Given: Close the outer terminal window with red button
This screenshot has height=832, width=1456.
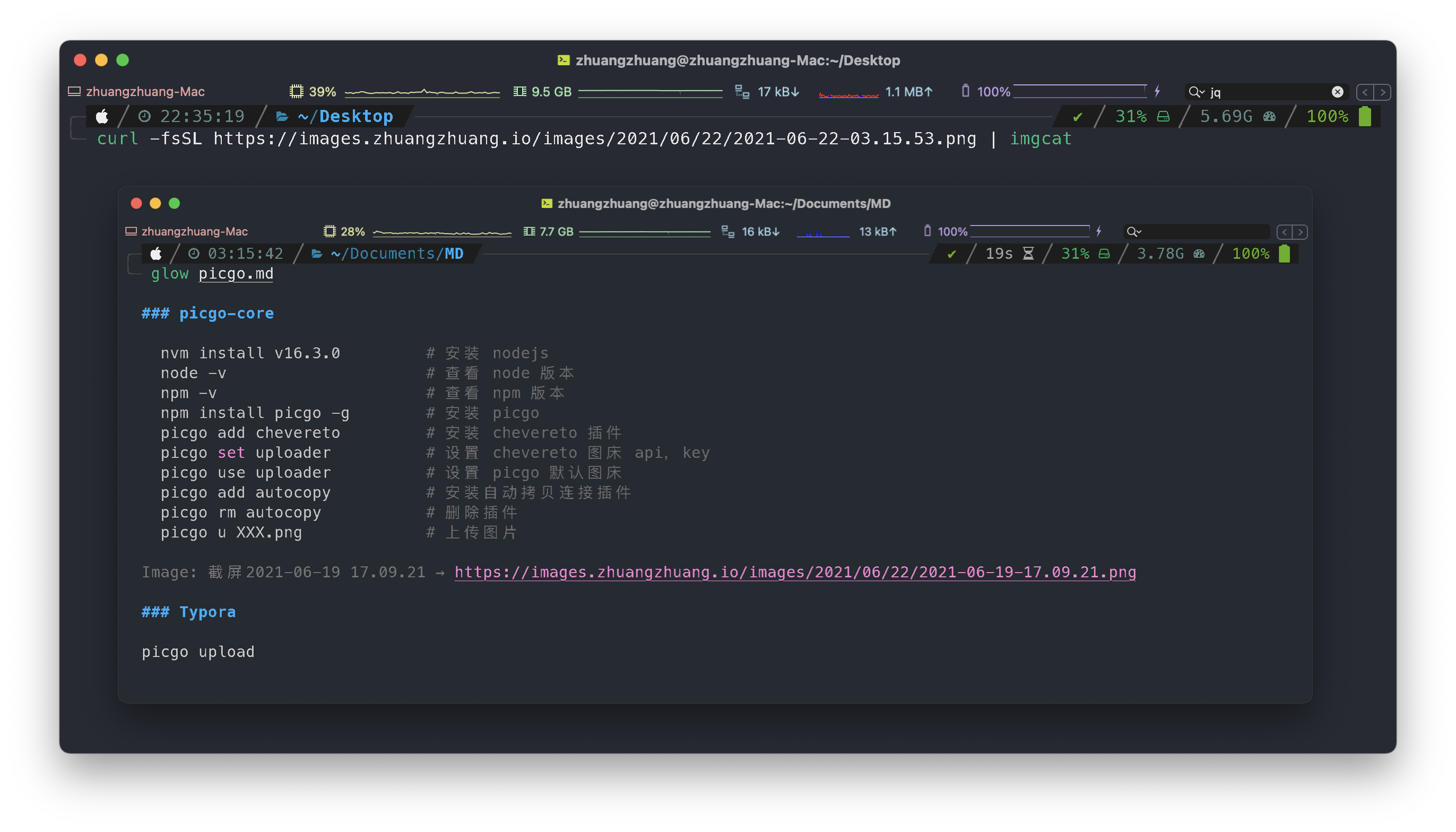Looking at the screenshot, I should coord(80,60).
